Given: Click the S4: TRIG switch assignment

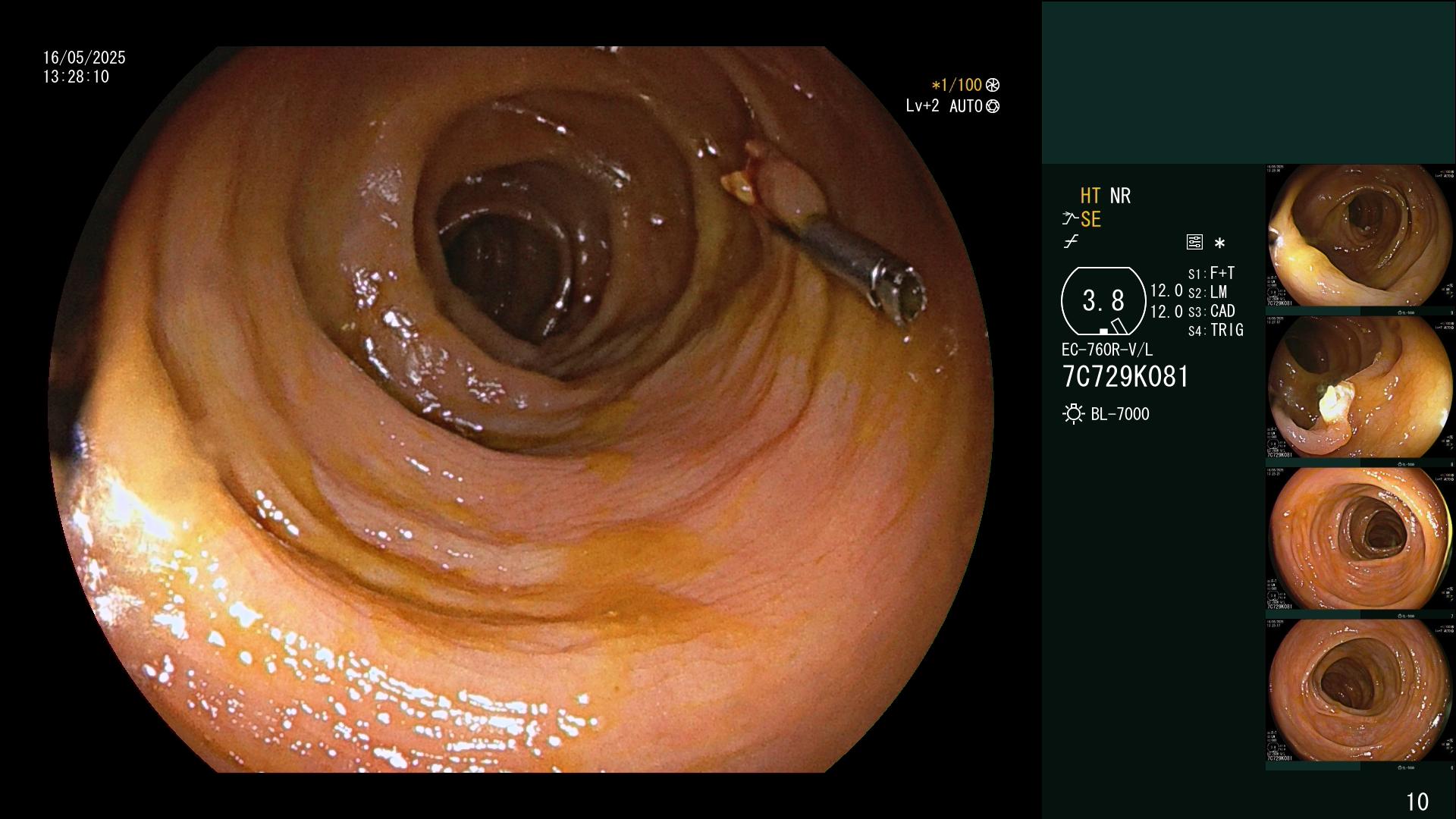Looking at the screenshot, I should pos(1216,330).
